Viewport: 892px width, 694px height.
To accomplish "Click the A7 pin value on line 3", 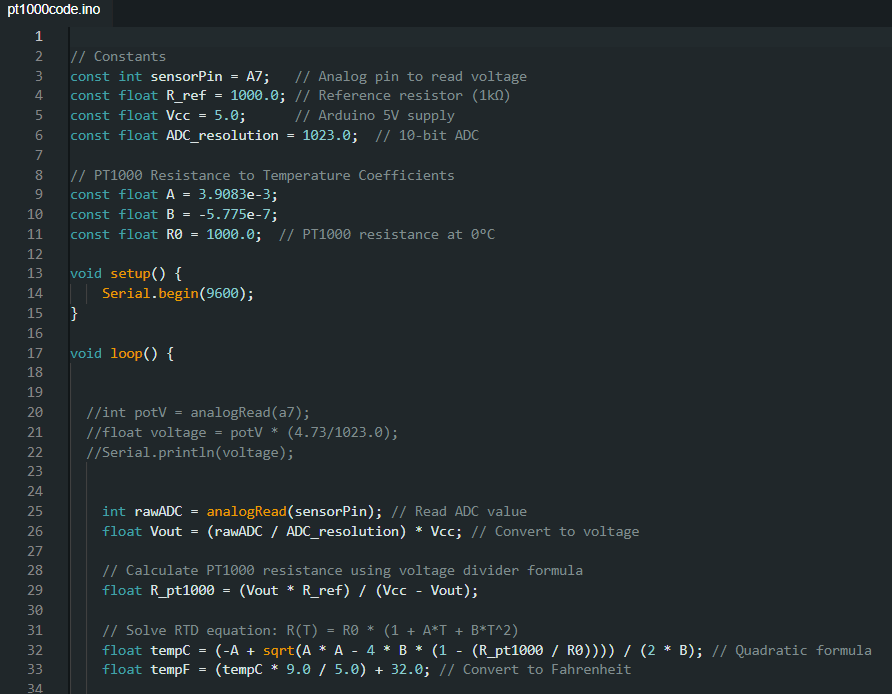I will [257, 76].
